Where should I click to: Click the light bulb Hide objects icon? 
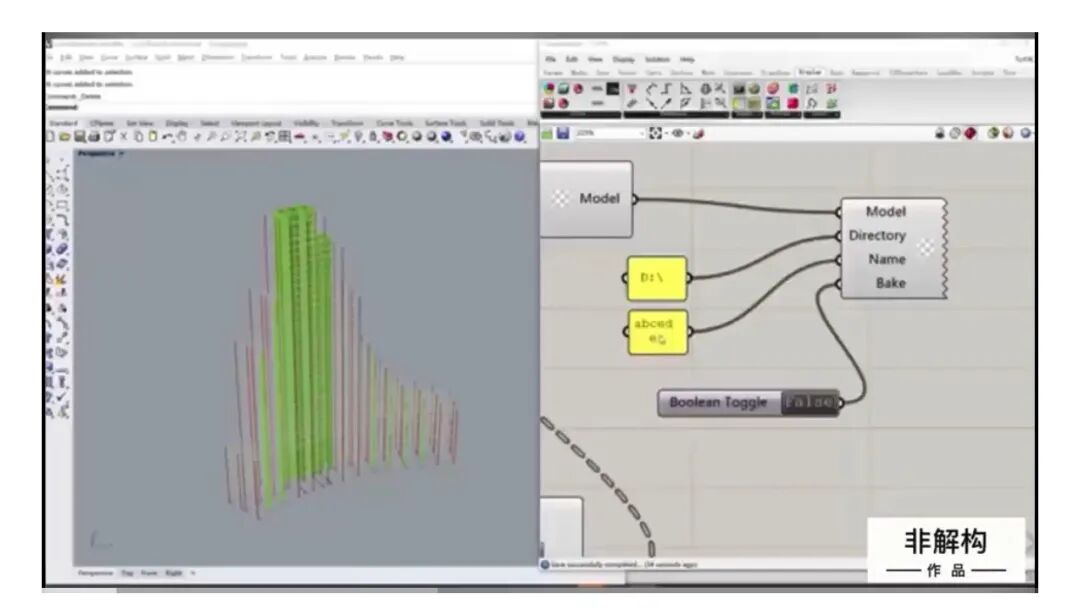click(359, 136)
